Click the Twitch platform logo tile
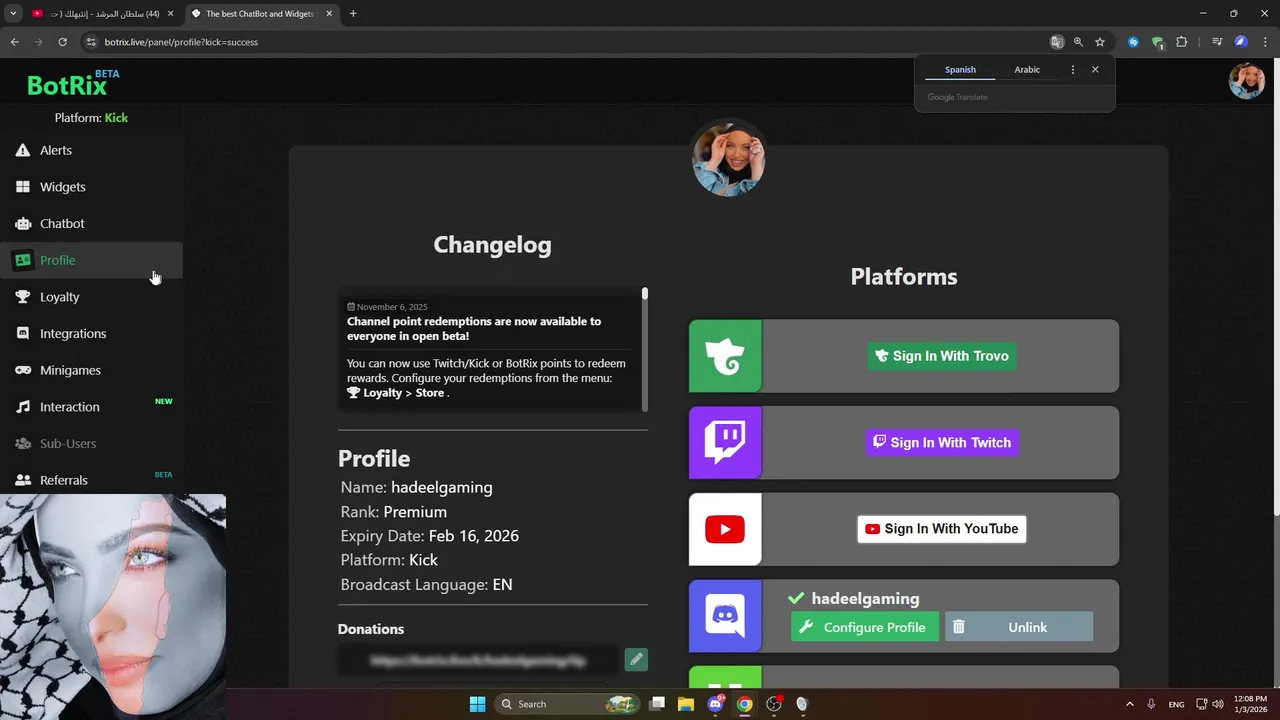The width and height of the screenshot is (1280, 720). point(725,443)
